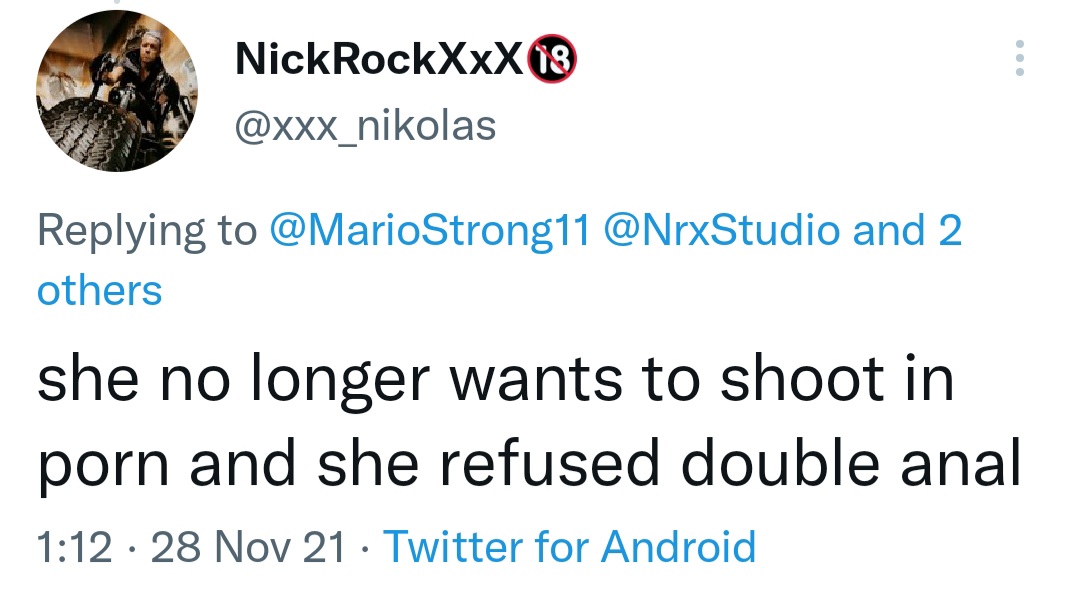Open the tweet's three-dot more menu
This screenshot has height=605, width=1080.
click(x=1019, y=59)
